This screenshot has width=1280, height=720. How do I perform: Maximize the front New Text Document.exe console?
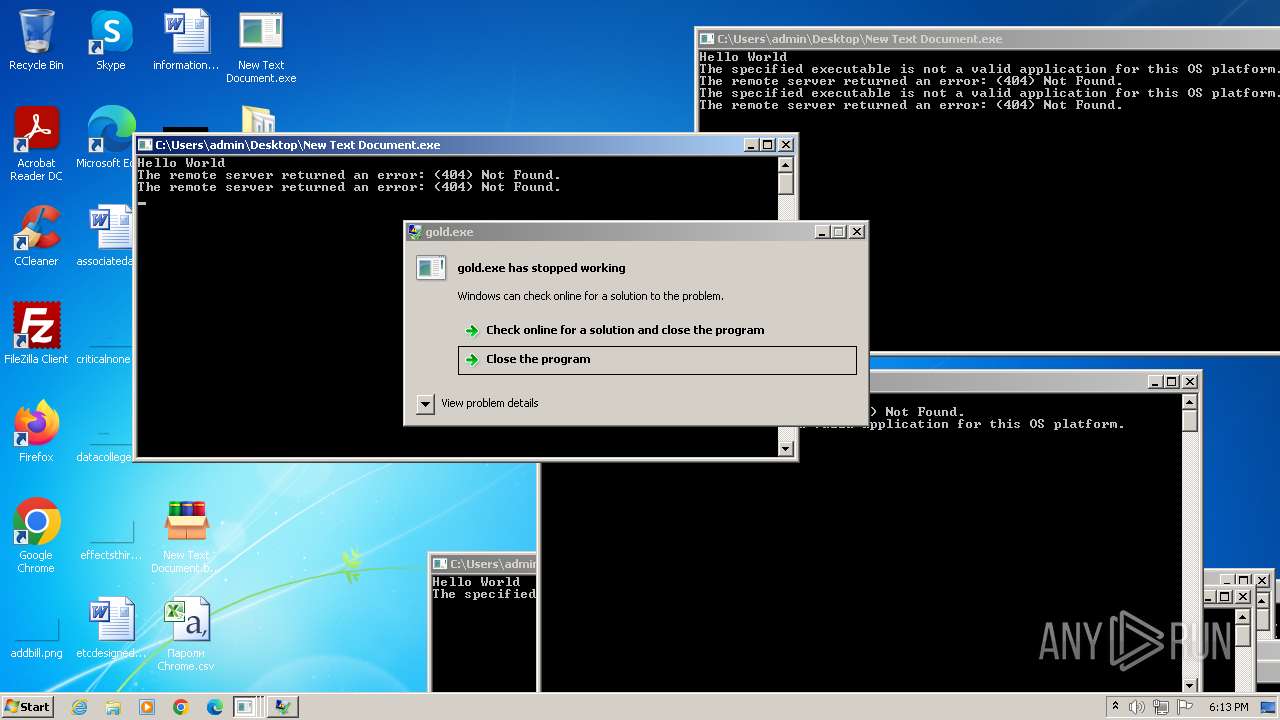click(x=768, y=145)
